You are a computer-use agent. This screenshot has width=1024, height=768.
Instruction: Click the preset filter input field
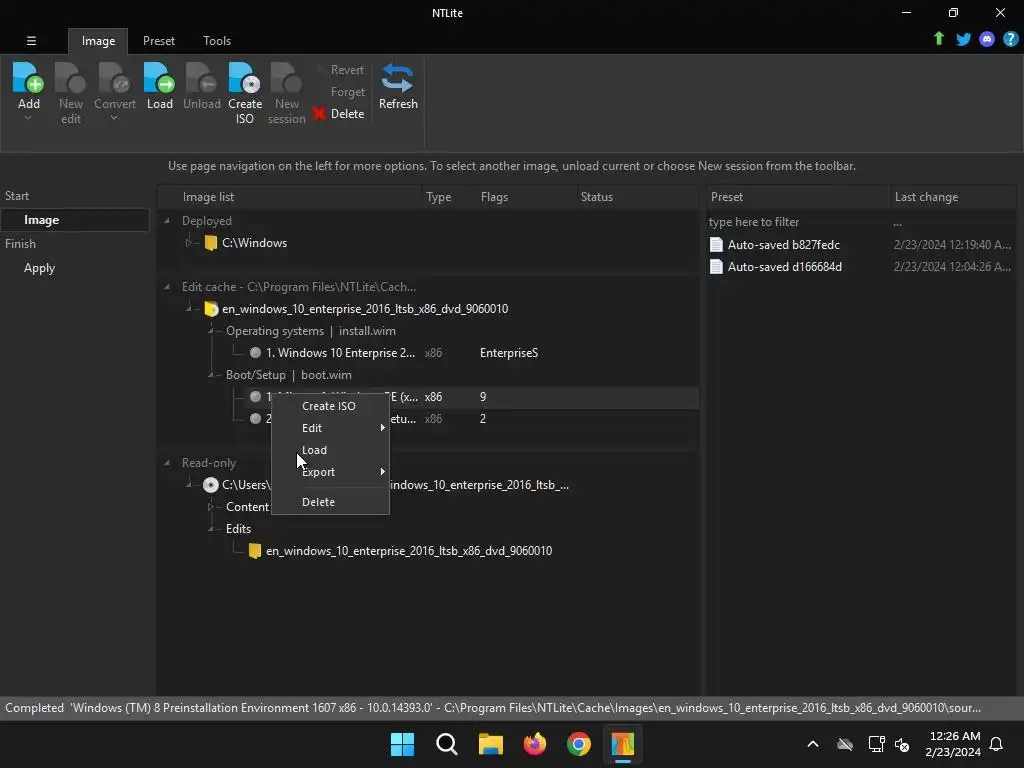click(x=798, y=222)
